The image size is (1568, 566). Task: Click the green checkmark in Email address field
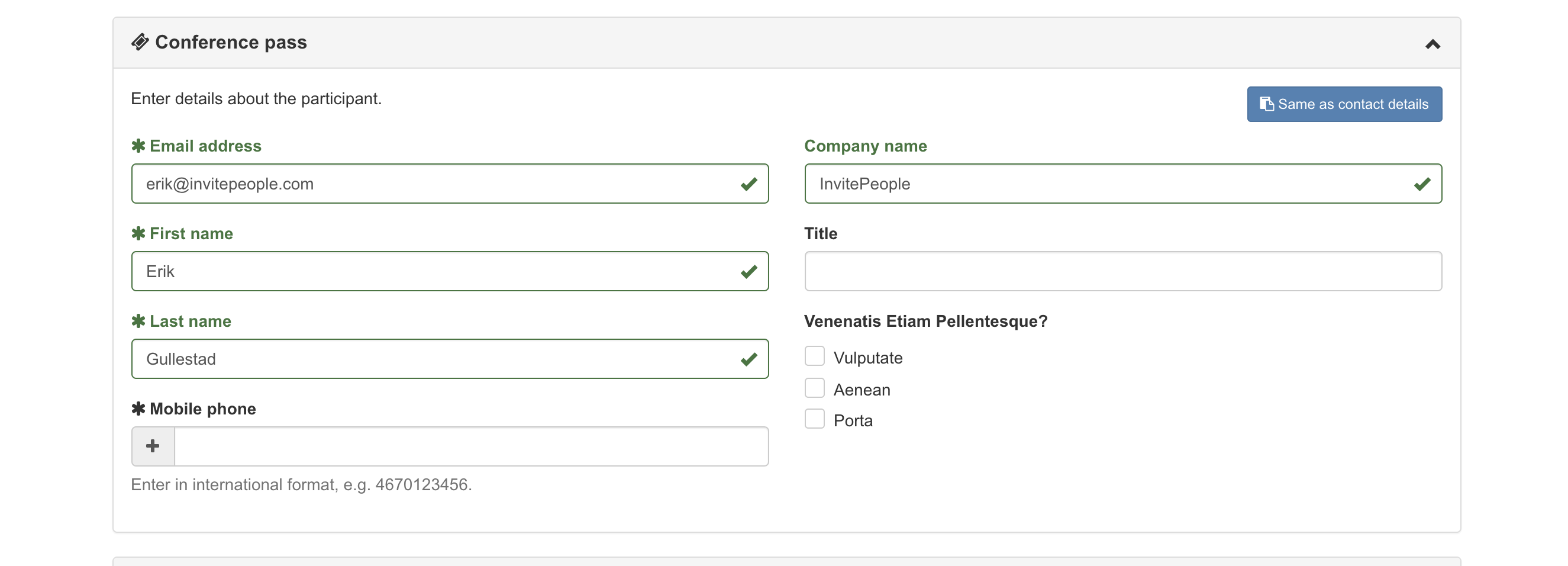coord(748,184)
